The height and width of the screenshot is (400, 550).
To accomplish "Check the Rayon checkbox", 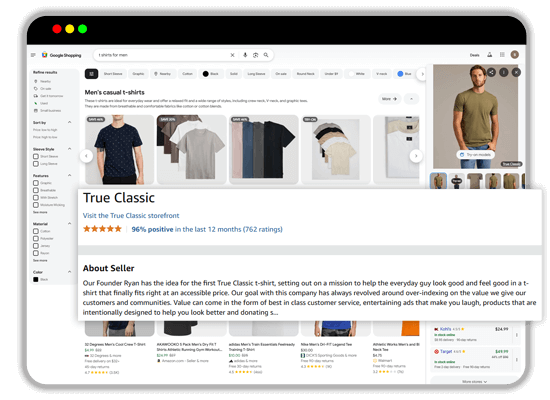I will (36, 253).
